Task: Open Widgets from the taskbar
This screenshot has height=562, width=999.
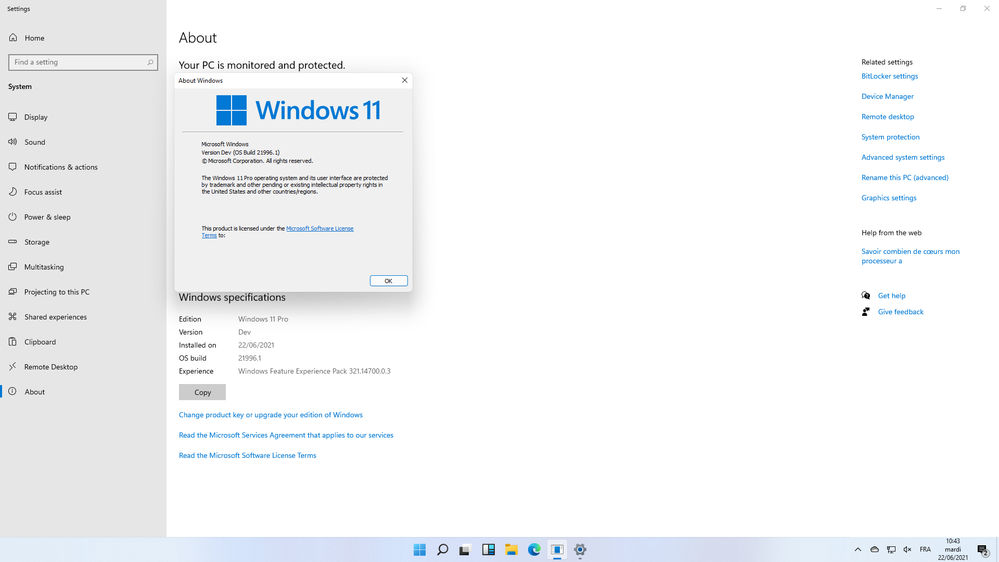Action: click(488, 549)
